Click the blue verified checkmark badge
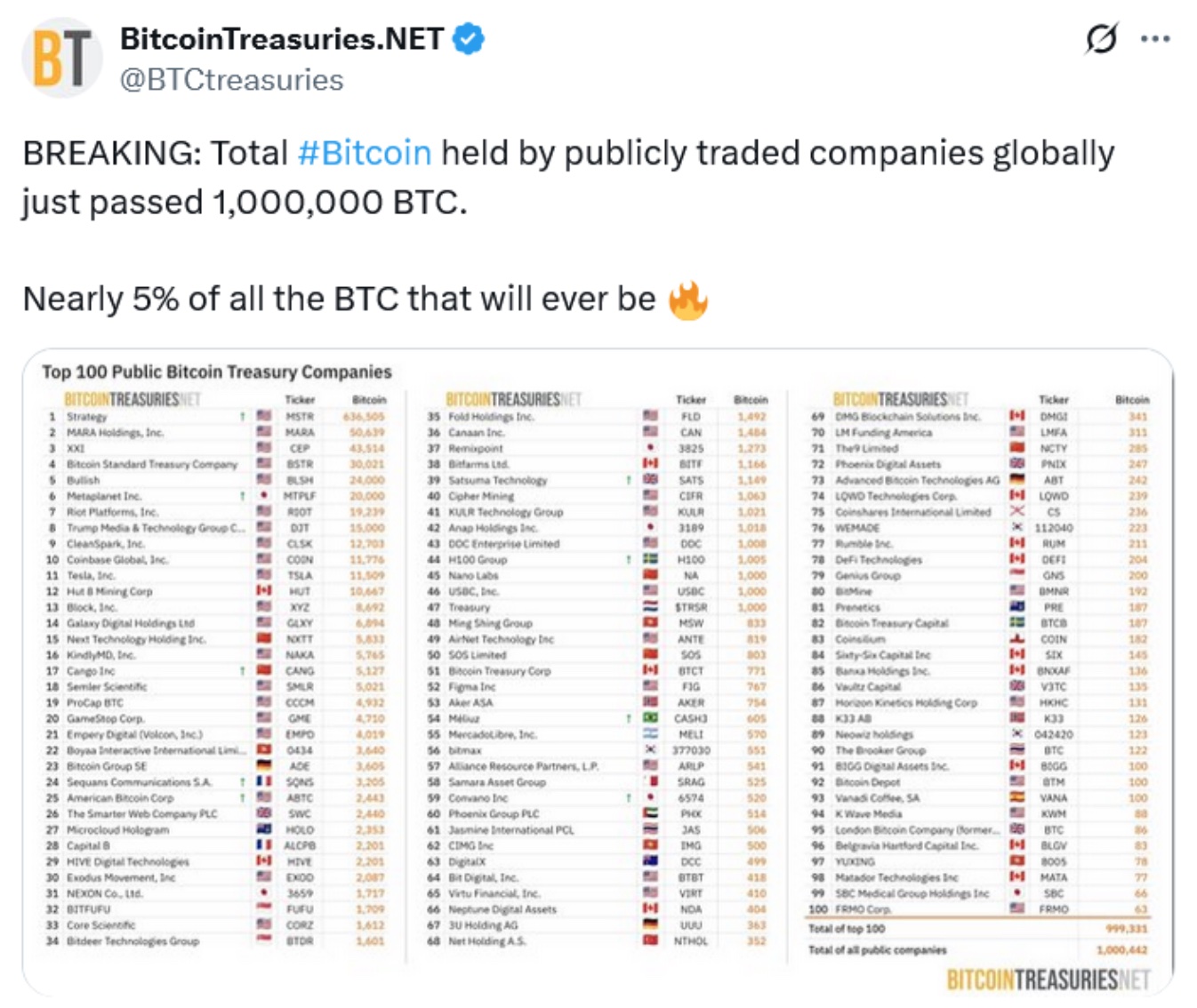This screenshot has height=1008, width=1197. [x=469, y=39]
